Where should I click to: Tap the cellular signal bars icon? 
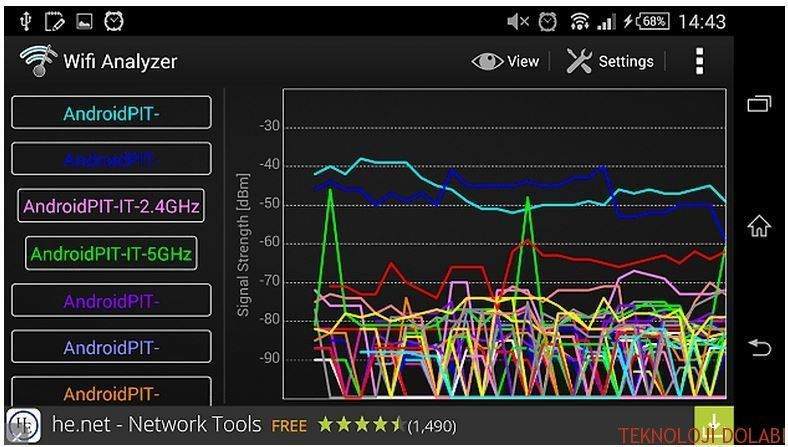pyautogui.click(x=606, y=22)
